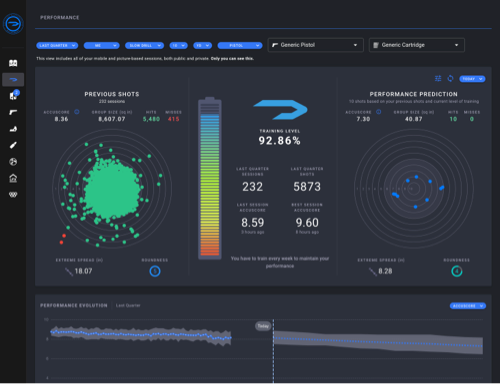Open the scope icon in the sidebar
Viewport: 500px width, 384px height.
13,129
